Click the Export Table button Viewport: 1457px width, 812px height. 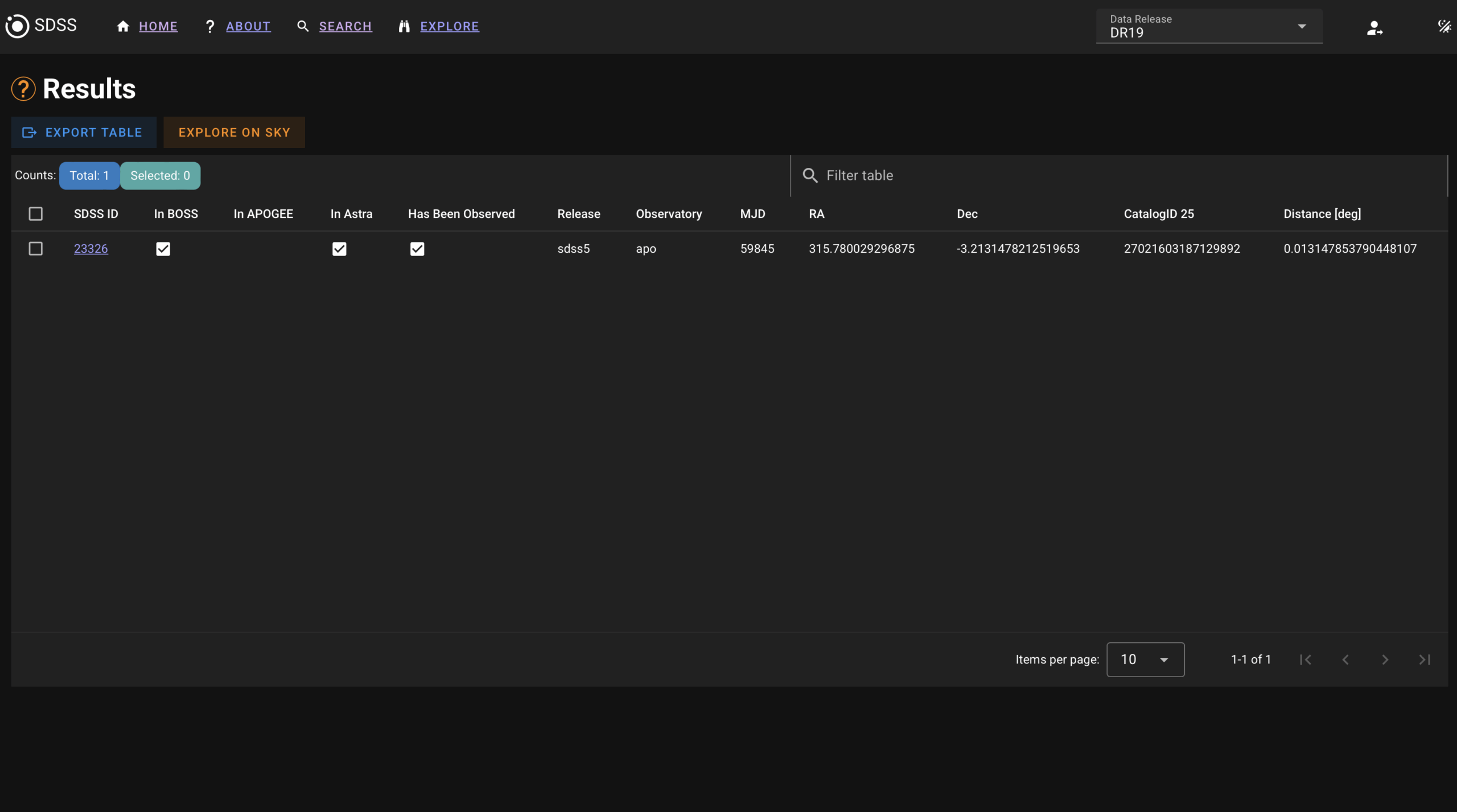[x=84, y=133]
